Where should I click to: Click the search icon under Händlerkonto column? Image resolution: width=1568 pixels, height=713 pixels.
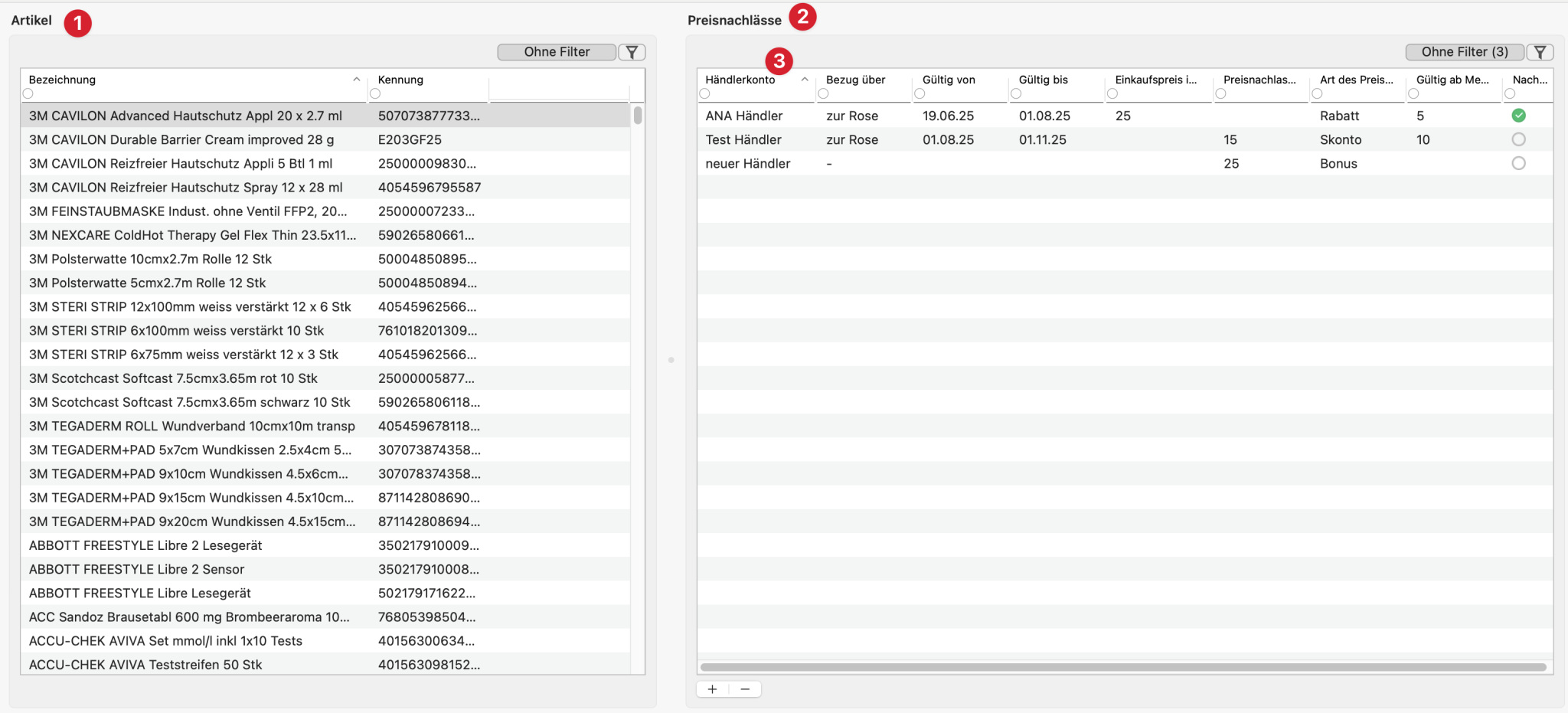704,93
